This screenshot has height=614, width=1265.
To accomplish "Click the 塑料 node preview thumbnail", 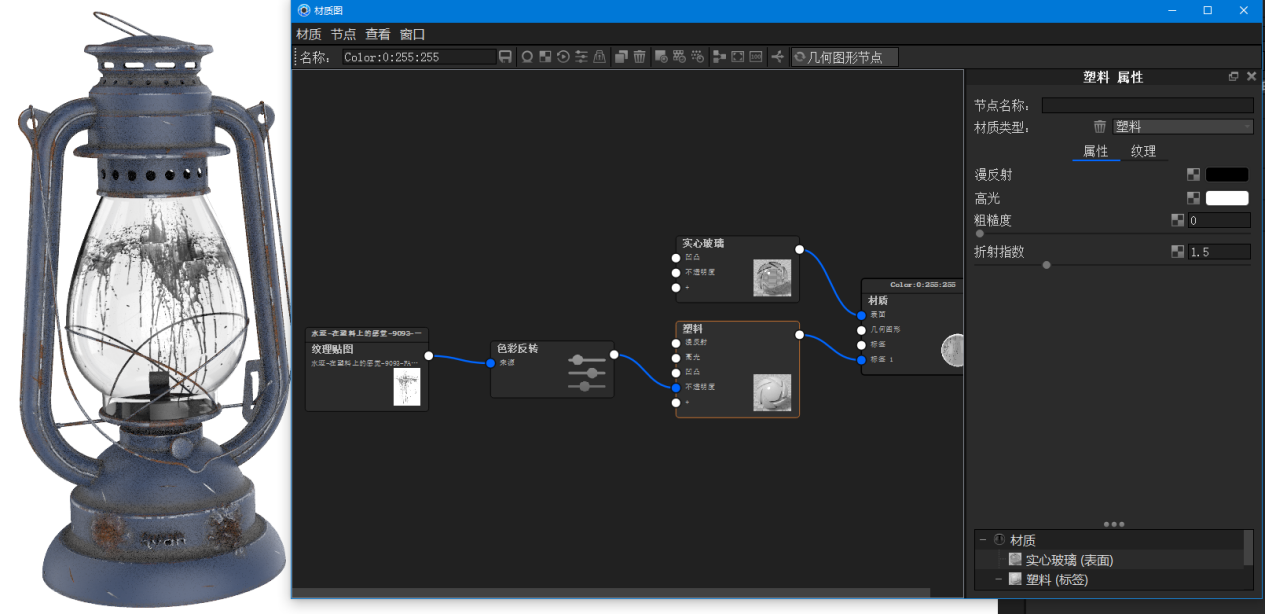I will click(772, 393).
